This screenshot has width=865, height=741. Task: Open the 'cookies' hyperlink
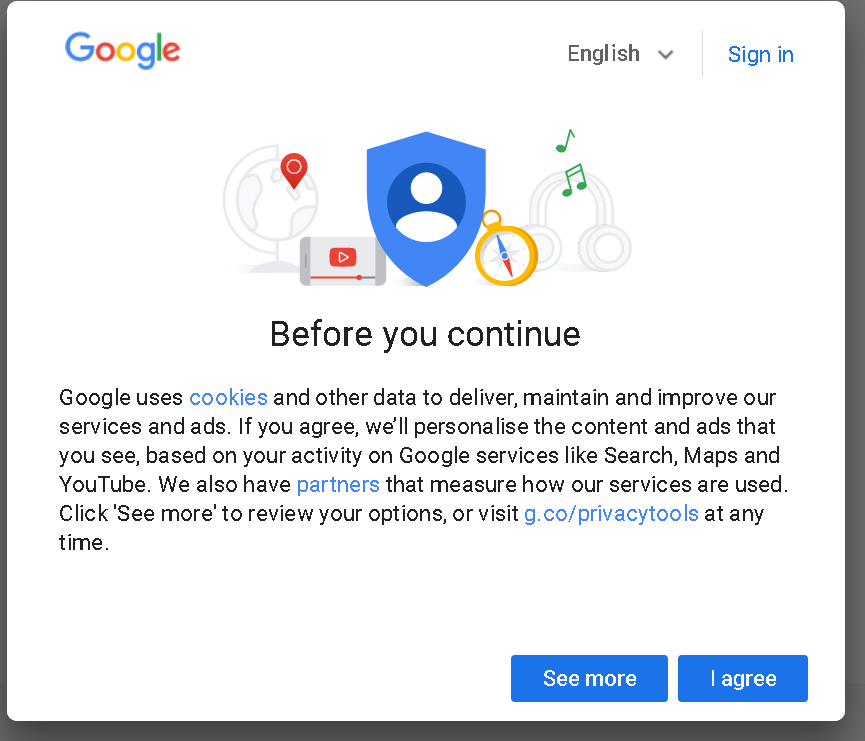point(228,397)
